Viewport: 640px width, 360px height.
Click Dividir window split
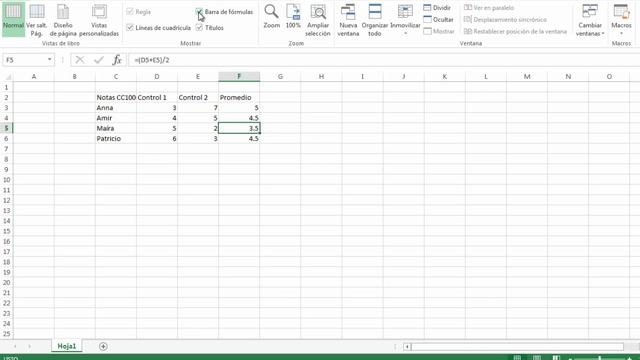coord(437,8)
